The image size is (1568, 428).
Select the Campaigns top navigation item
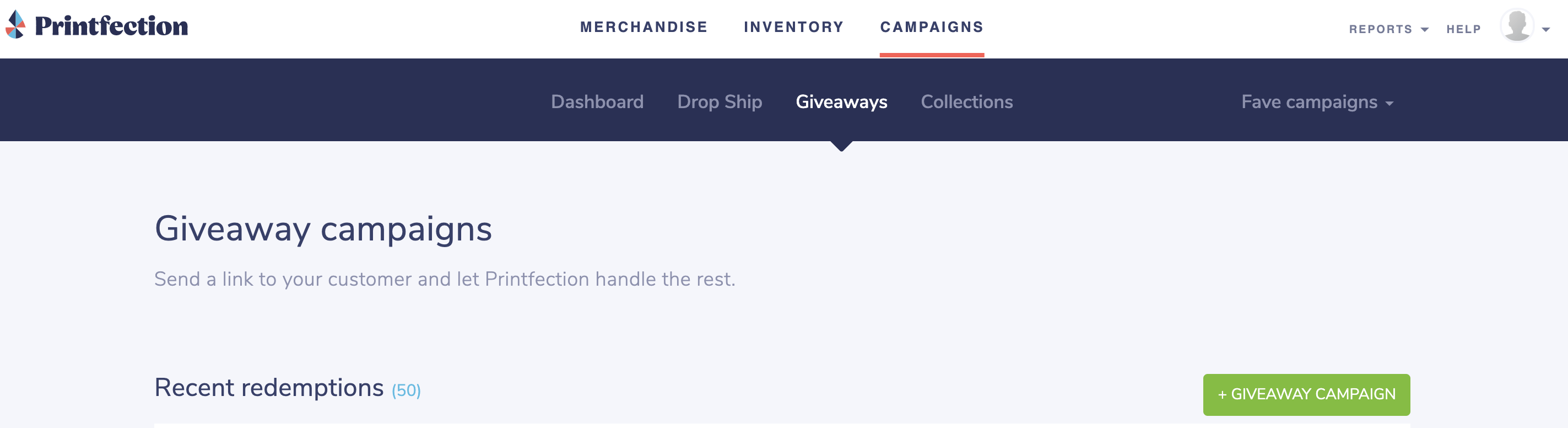pos(931,28)
